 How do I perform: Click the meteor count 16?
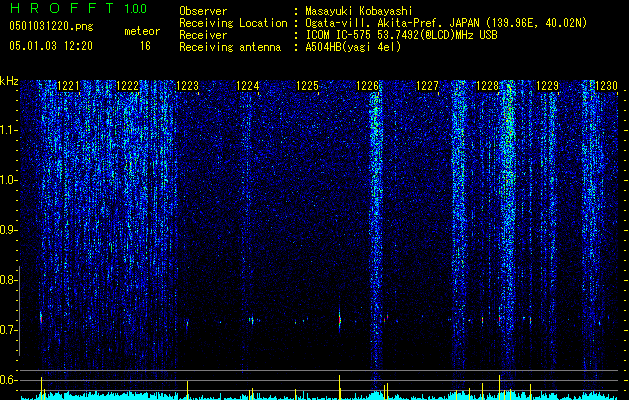pos(145,46)
